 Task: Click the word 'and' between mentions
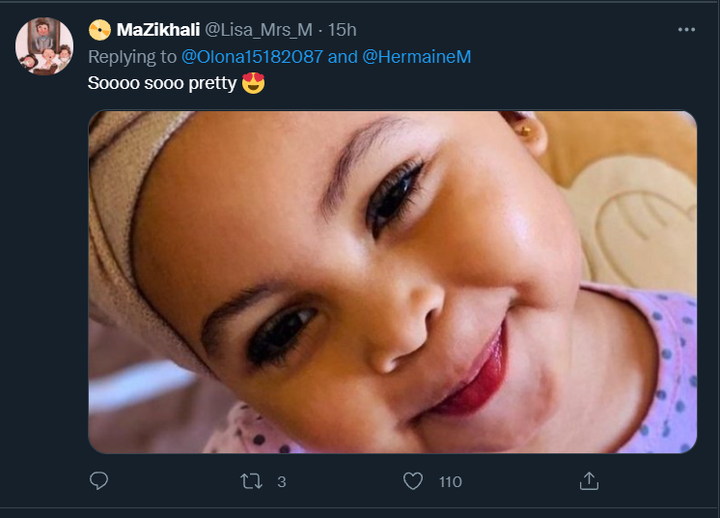coord(343,57)
